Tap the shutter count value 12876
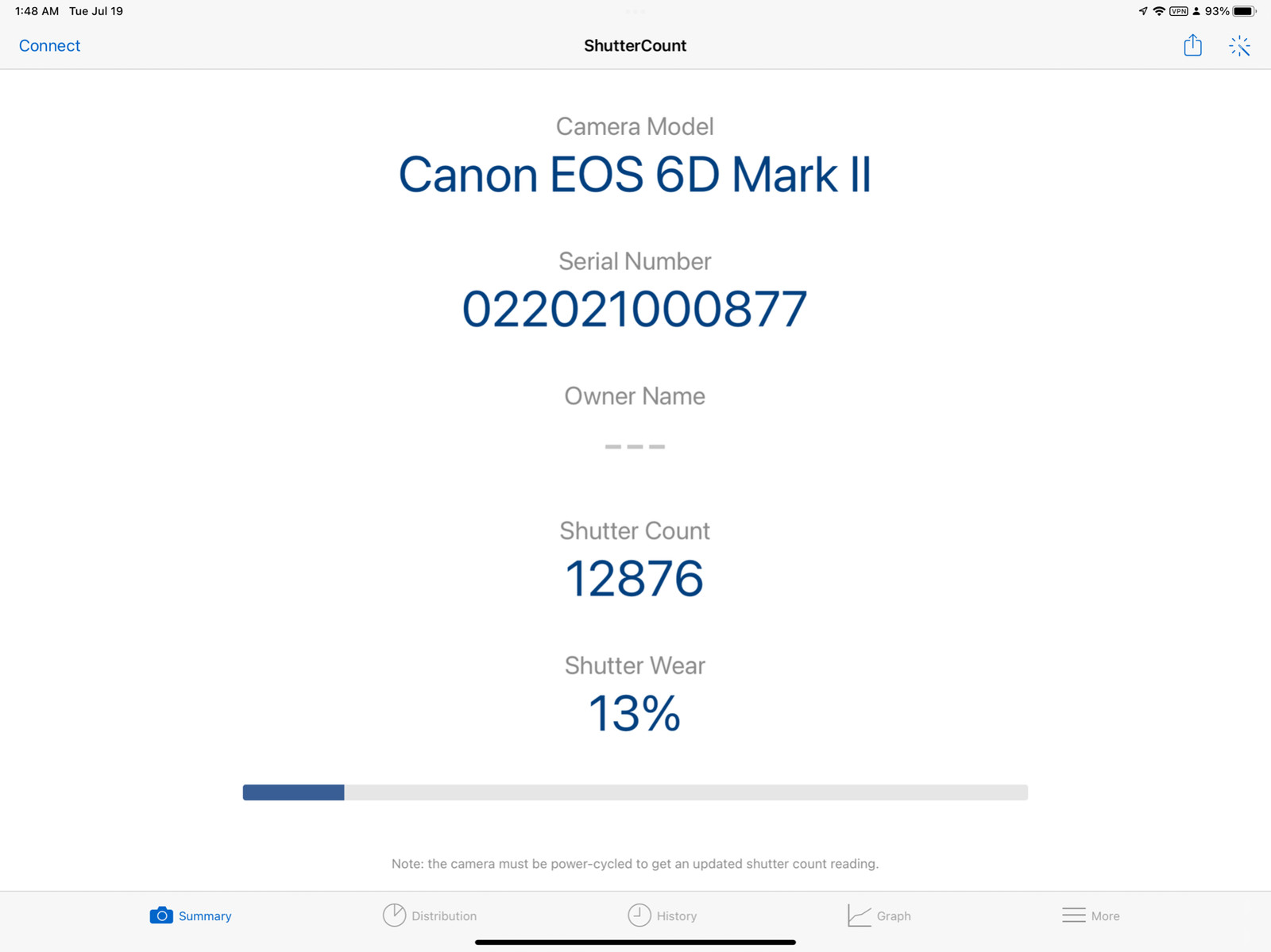The width and height of the screenshot is (1271, 952). pyautogui.click(x=635, y=579)
